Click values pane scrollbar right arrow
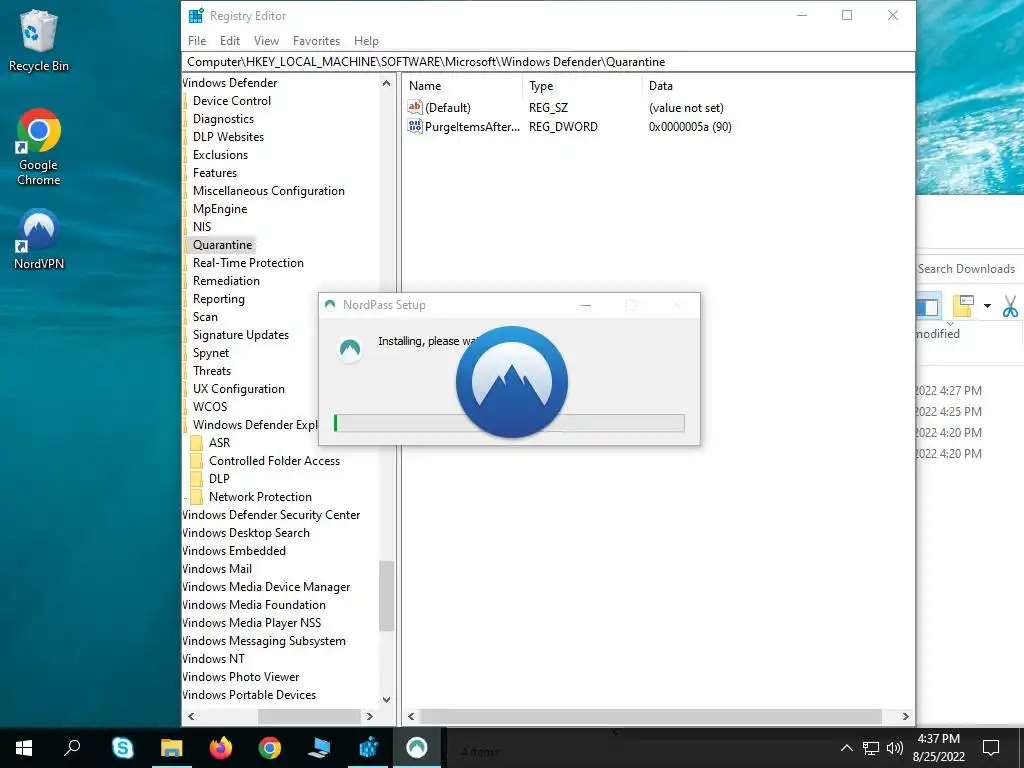The image size is (1024, 768). [x=905, y=716]
